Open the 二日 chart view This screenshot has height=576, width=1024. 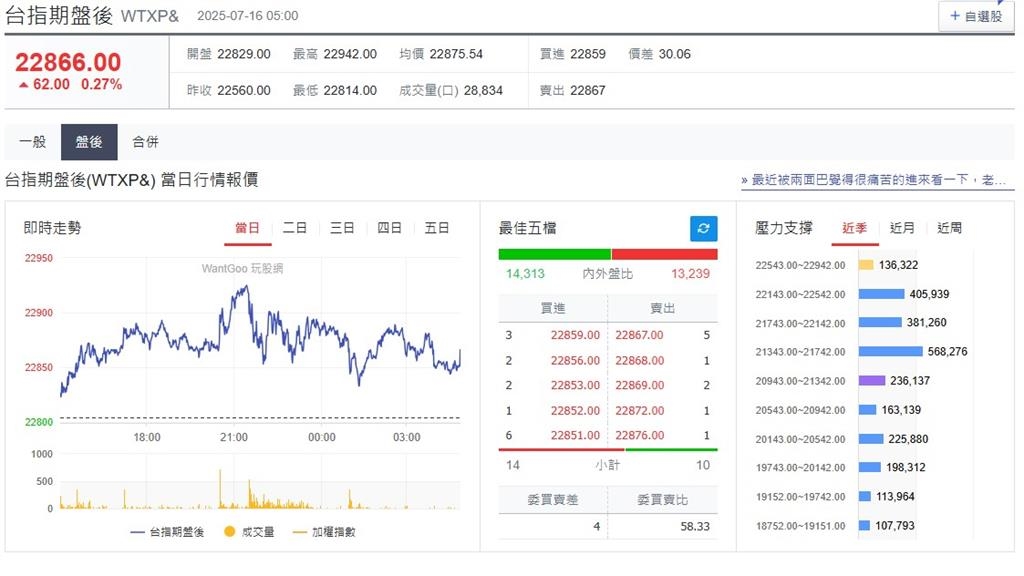coord(294,227)
